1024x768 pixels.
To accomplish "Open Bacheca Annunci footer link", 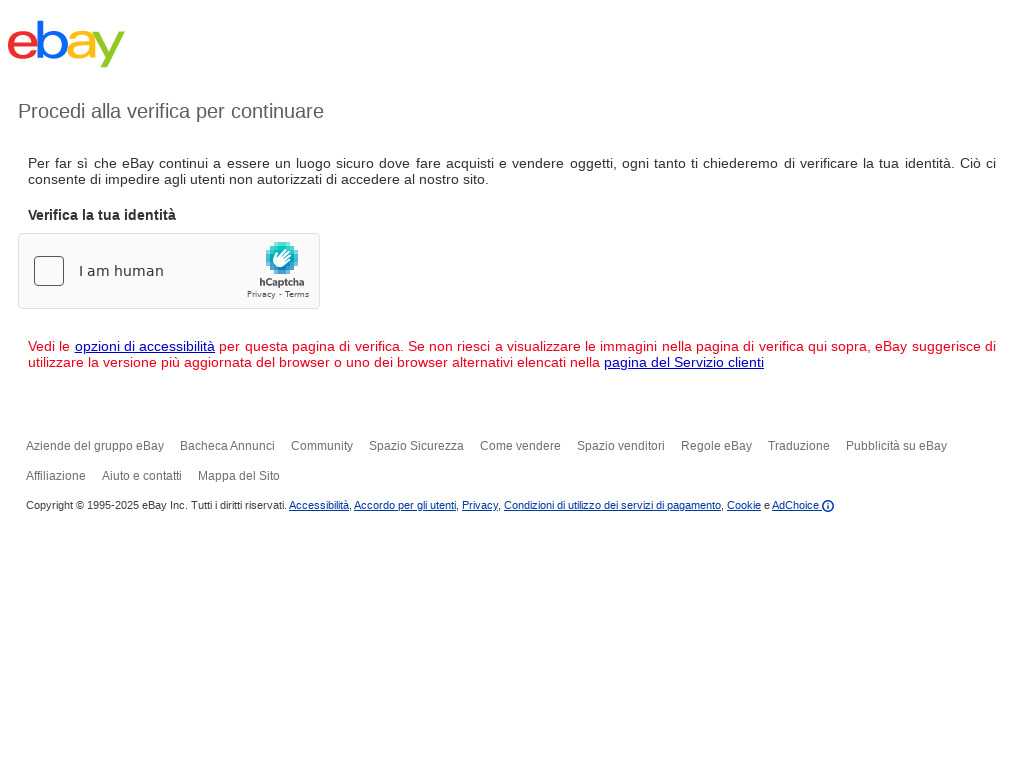I will pos(227,446).
